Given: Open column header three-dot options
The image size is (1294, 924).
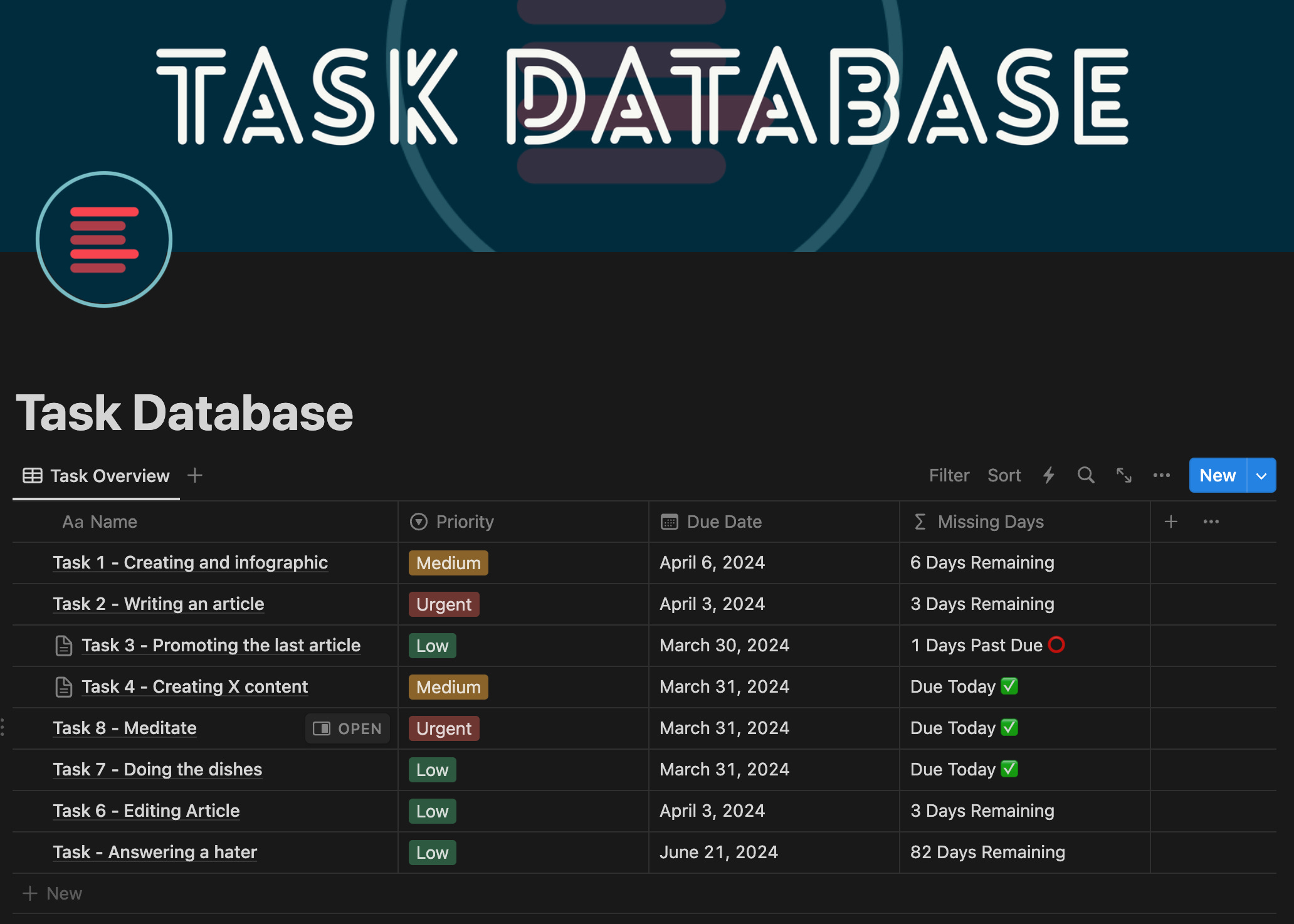Looking at the screenshot, I should tap(1211, 522).
